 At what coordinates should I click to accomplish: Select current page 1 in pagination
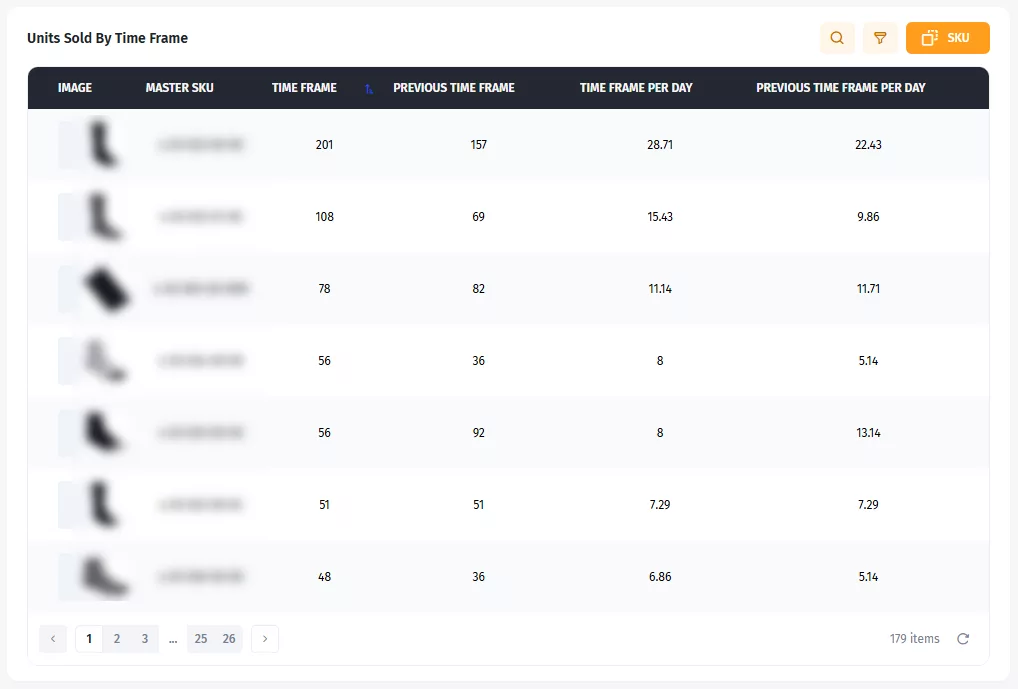(89, 639)
